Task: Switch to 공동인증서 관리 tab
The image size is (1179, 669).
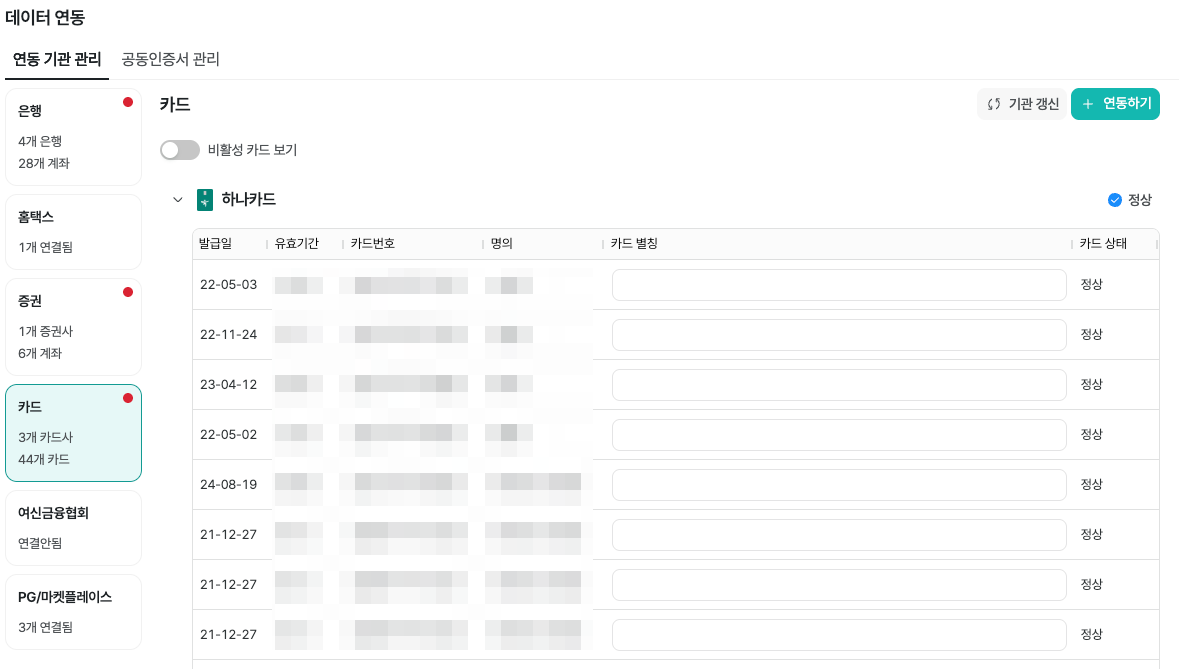Action: coord(170,59)
